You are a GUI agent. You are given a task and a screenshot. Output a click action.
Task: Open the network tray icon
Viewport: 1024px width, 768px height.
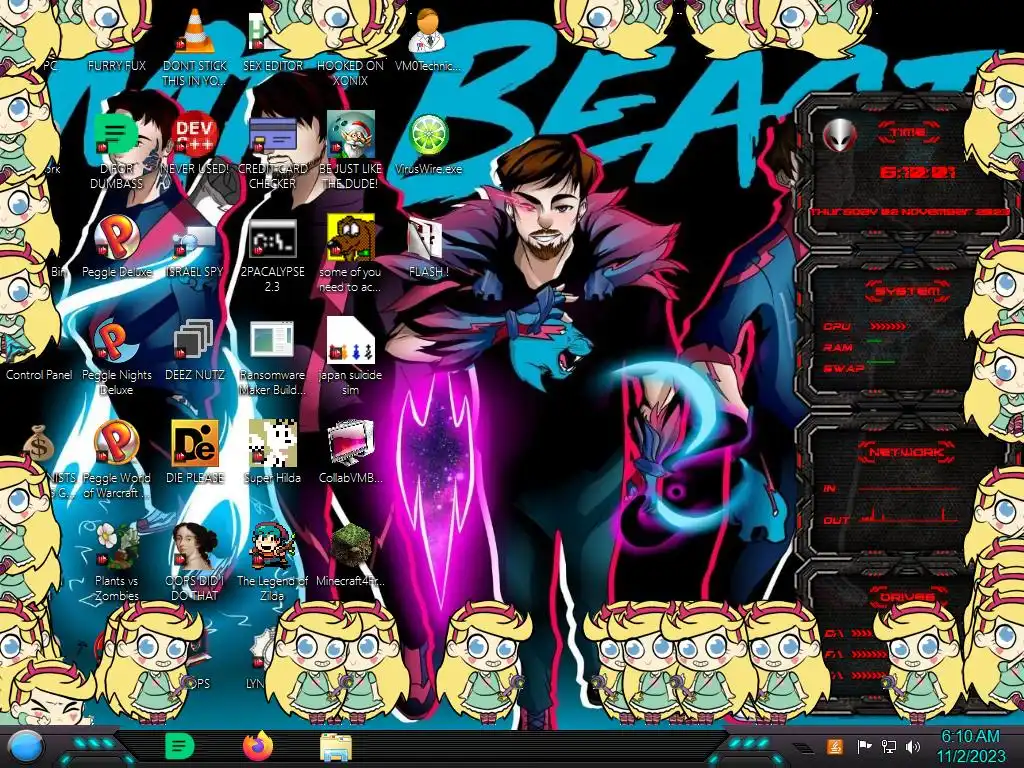[888, 746]
